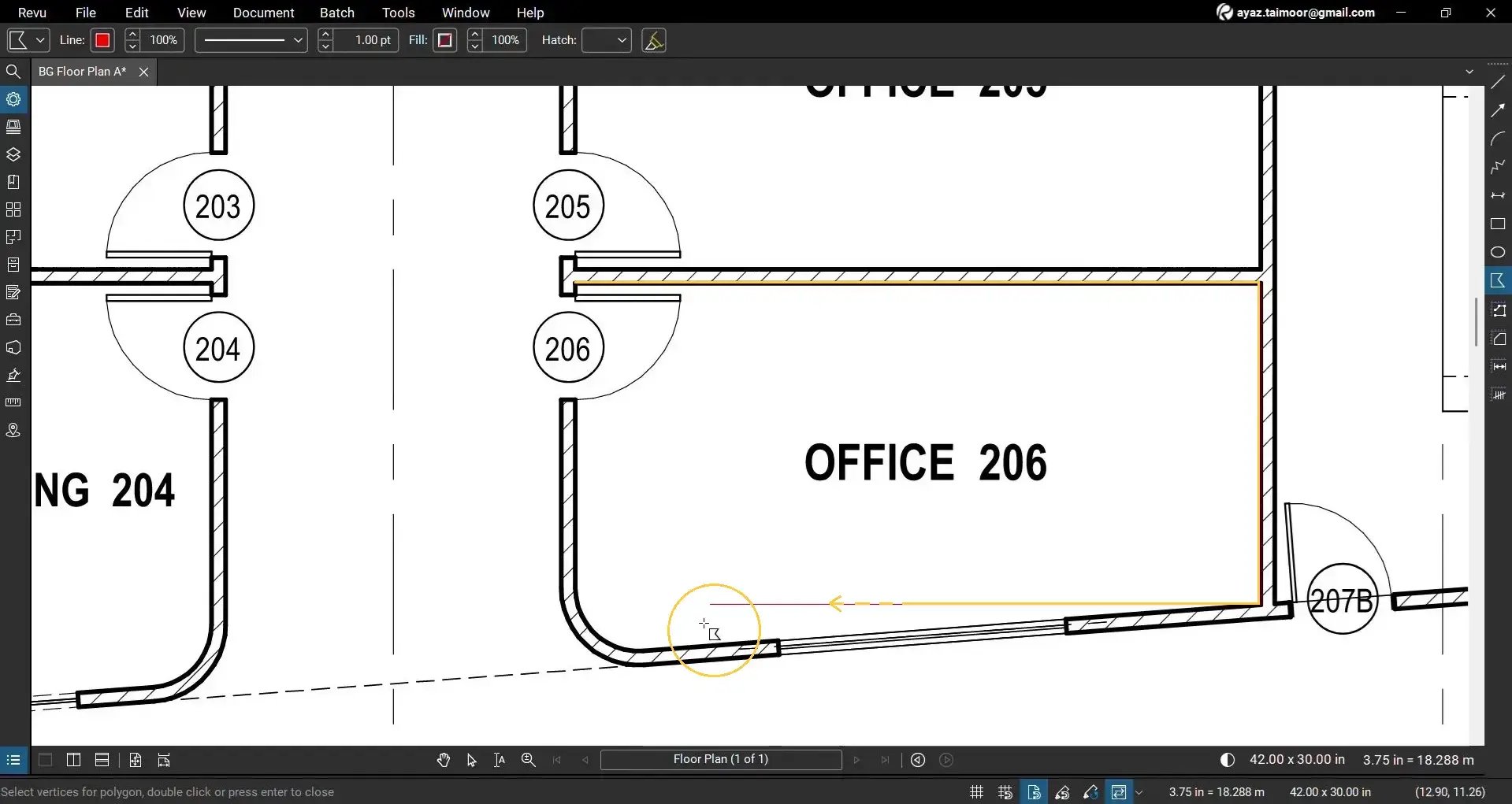Toggle snap to grid
Image resolution: width=1512 pixels, height=804 pixels.
coord(1005,791)
